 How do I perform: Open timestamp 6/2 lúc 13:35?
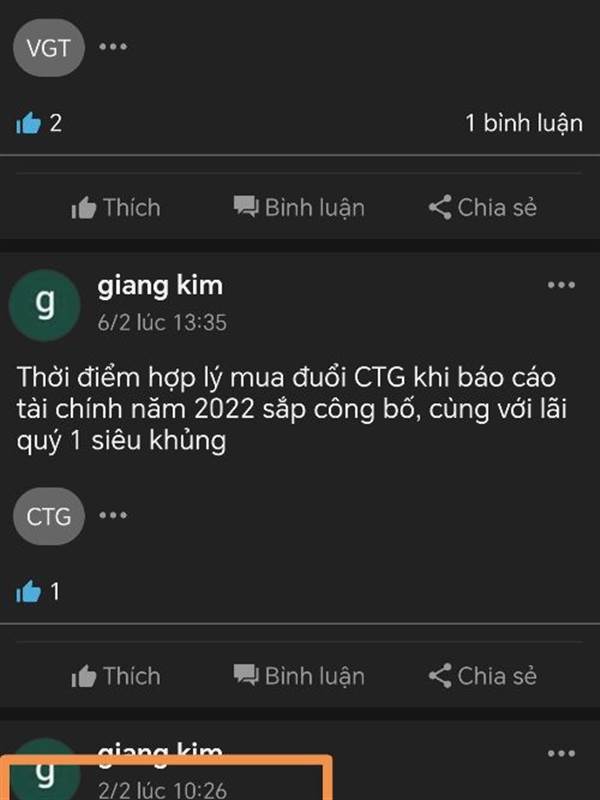162,322
